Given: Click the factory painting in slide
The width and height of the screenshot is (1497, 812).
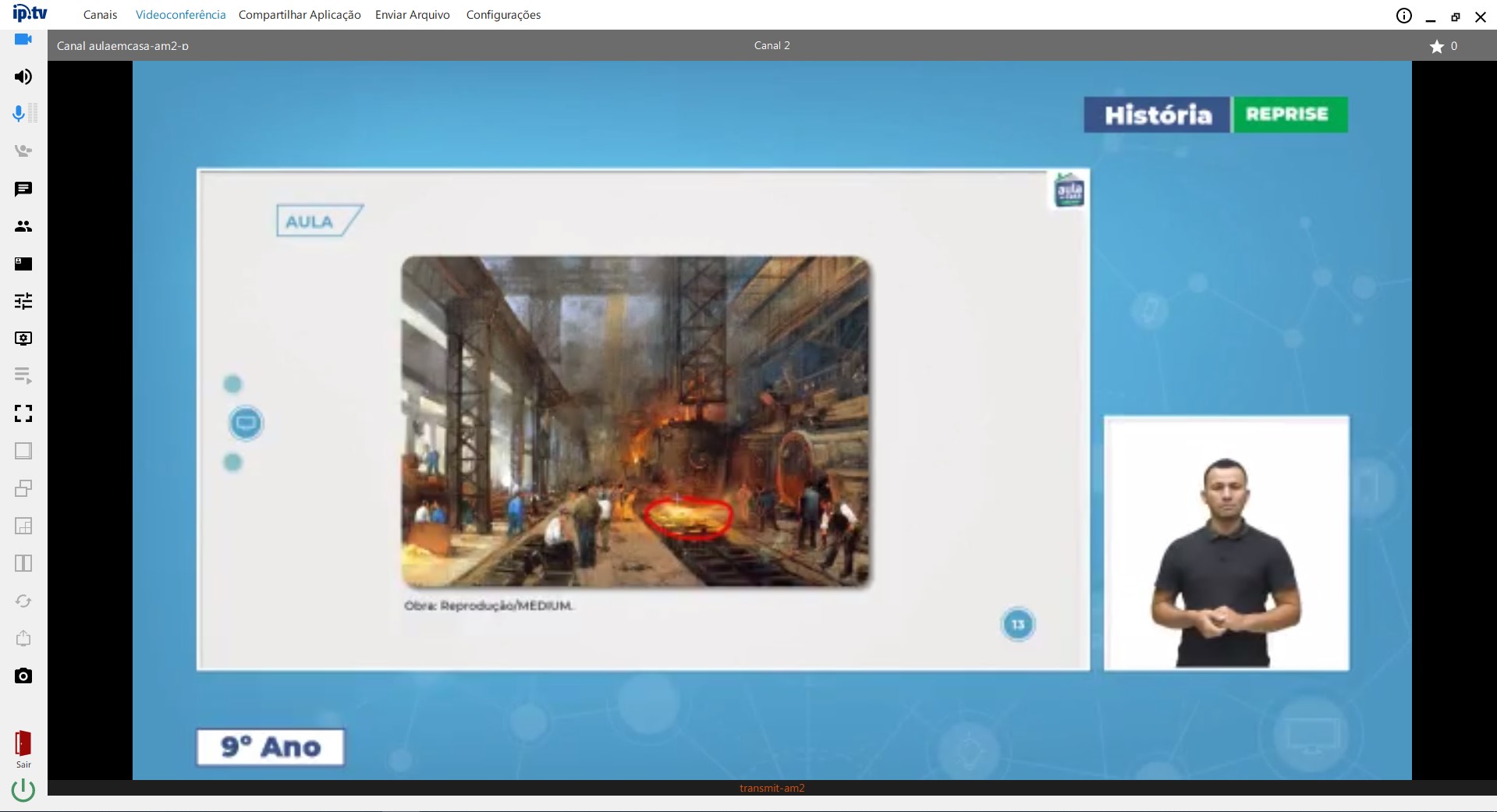Looking at the screenshot, I should pos(636,421).
